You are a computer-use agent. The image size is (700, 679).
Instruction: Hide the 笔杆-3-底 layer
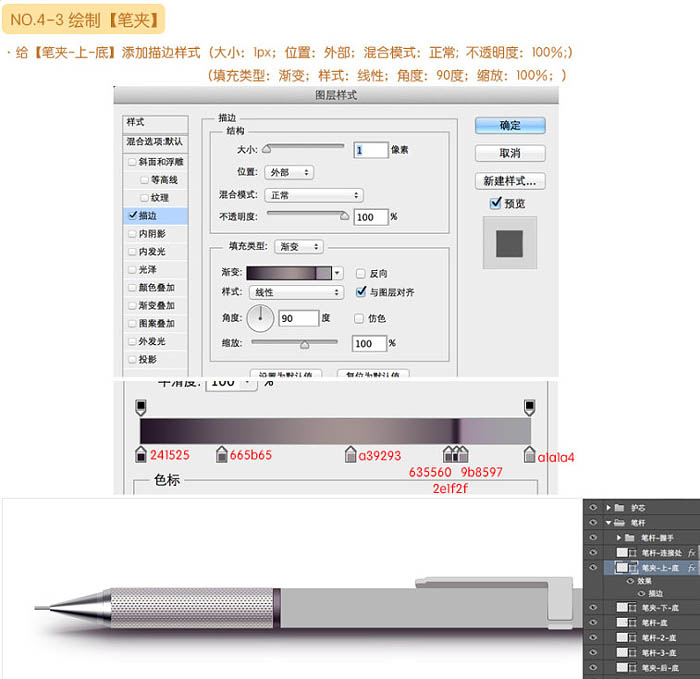(x=593, y=652)
